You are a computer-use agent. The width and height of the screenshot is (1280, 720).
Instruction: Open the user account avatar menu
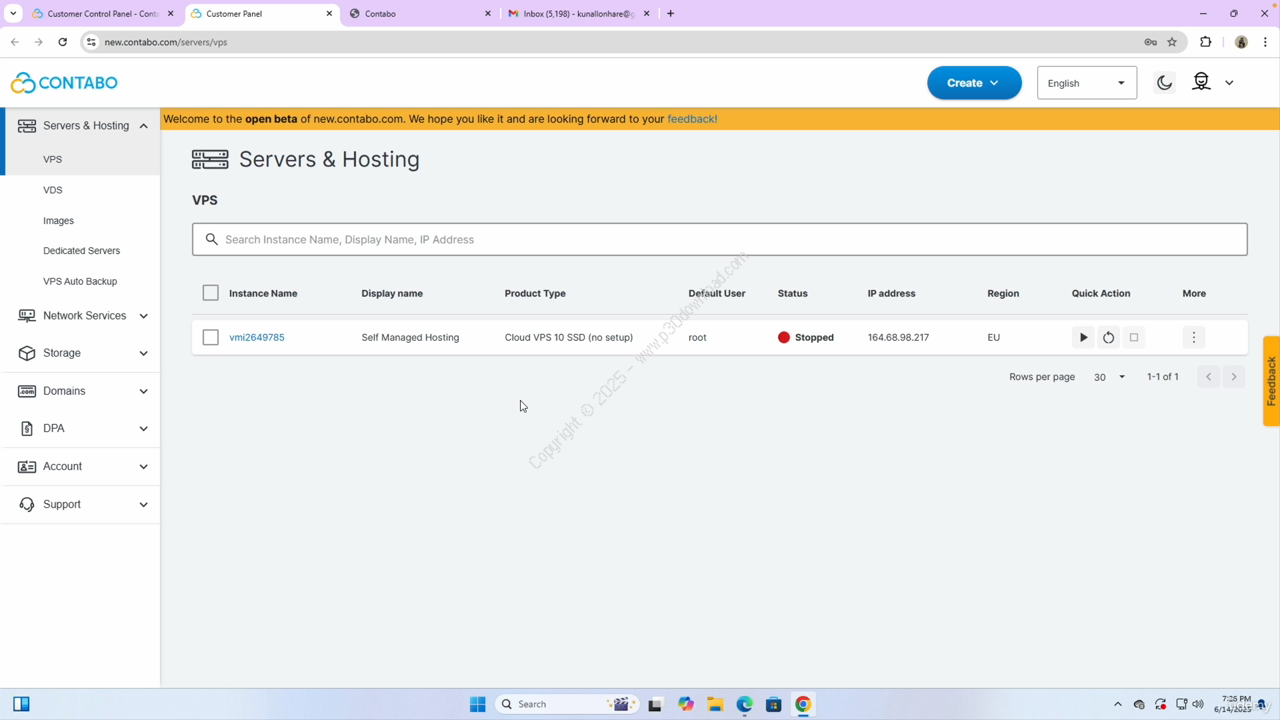pos(1212,83)
